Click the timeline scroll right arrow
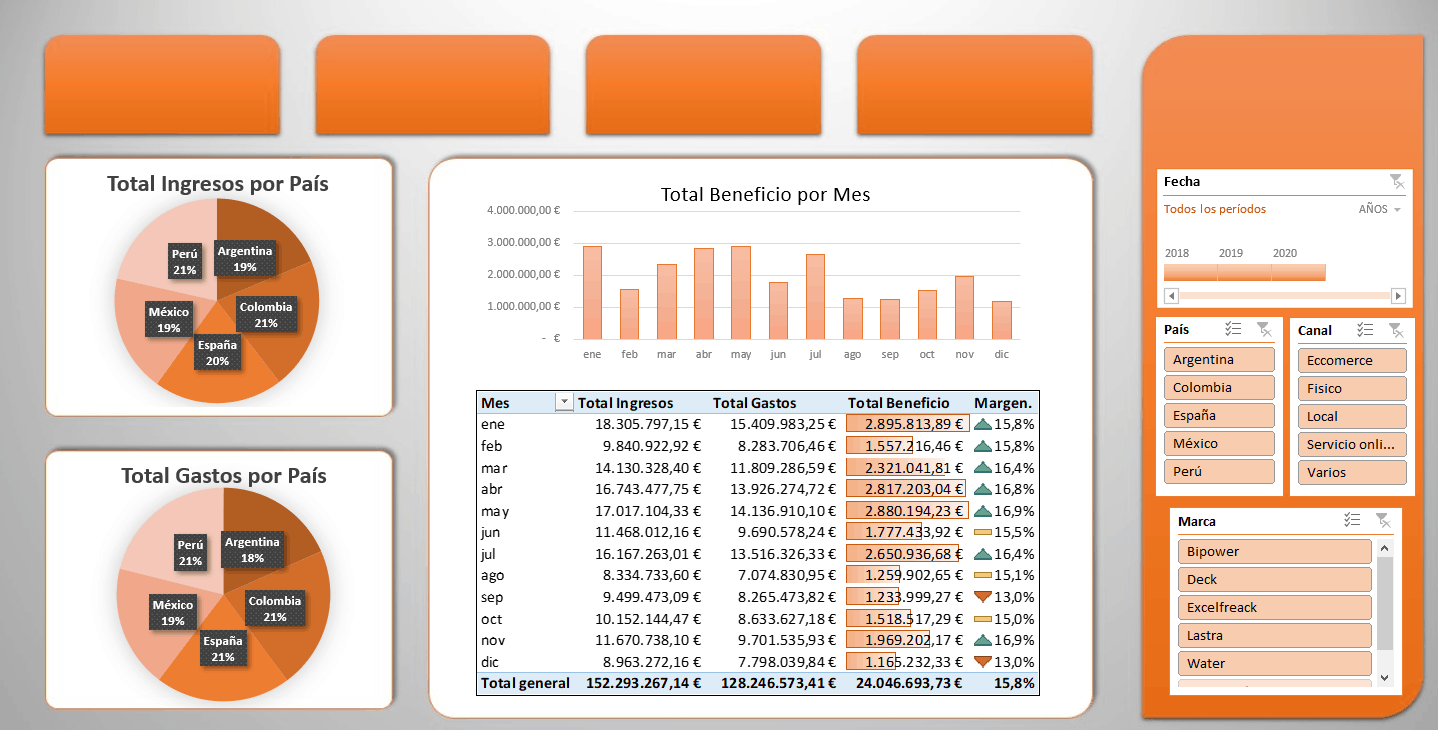 point(1398,296)
